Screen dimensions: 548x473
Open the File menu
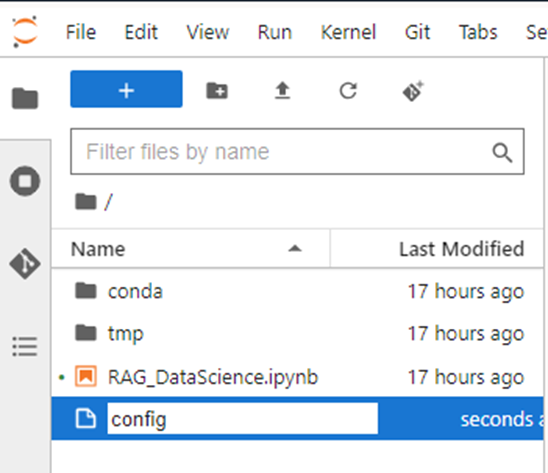click(81, 32)
